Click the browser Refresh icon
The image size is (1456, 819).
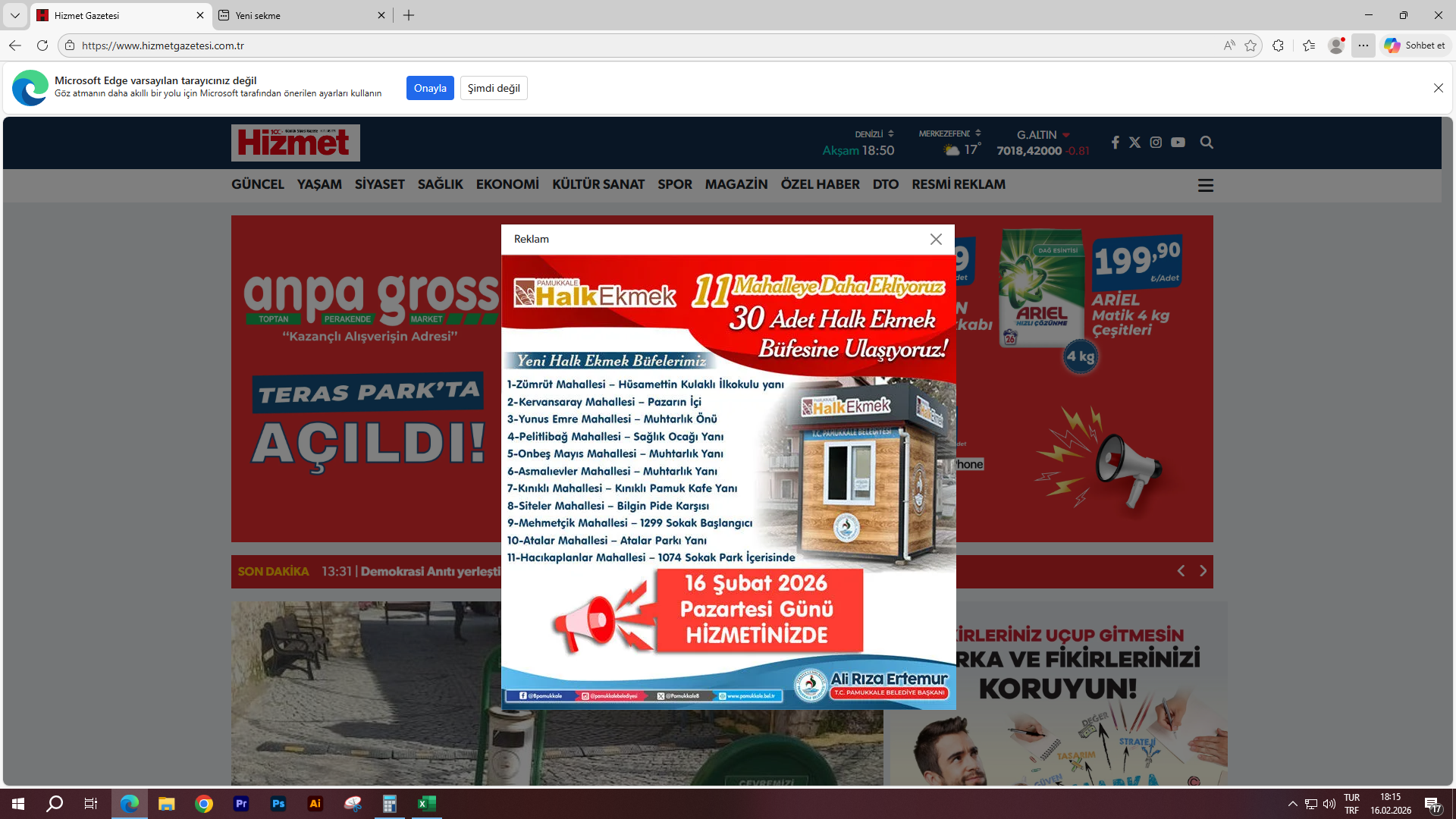coord(42,45)
